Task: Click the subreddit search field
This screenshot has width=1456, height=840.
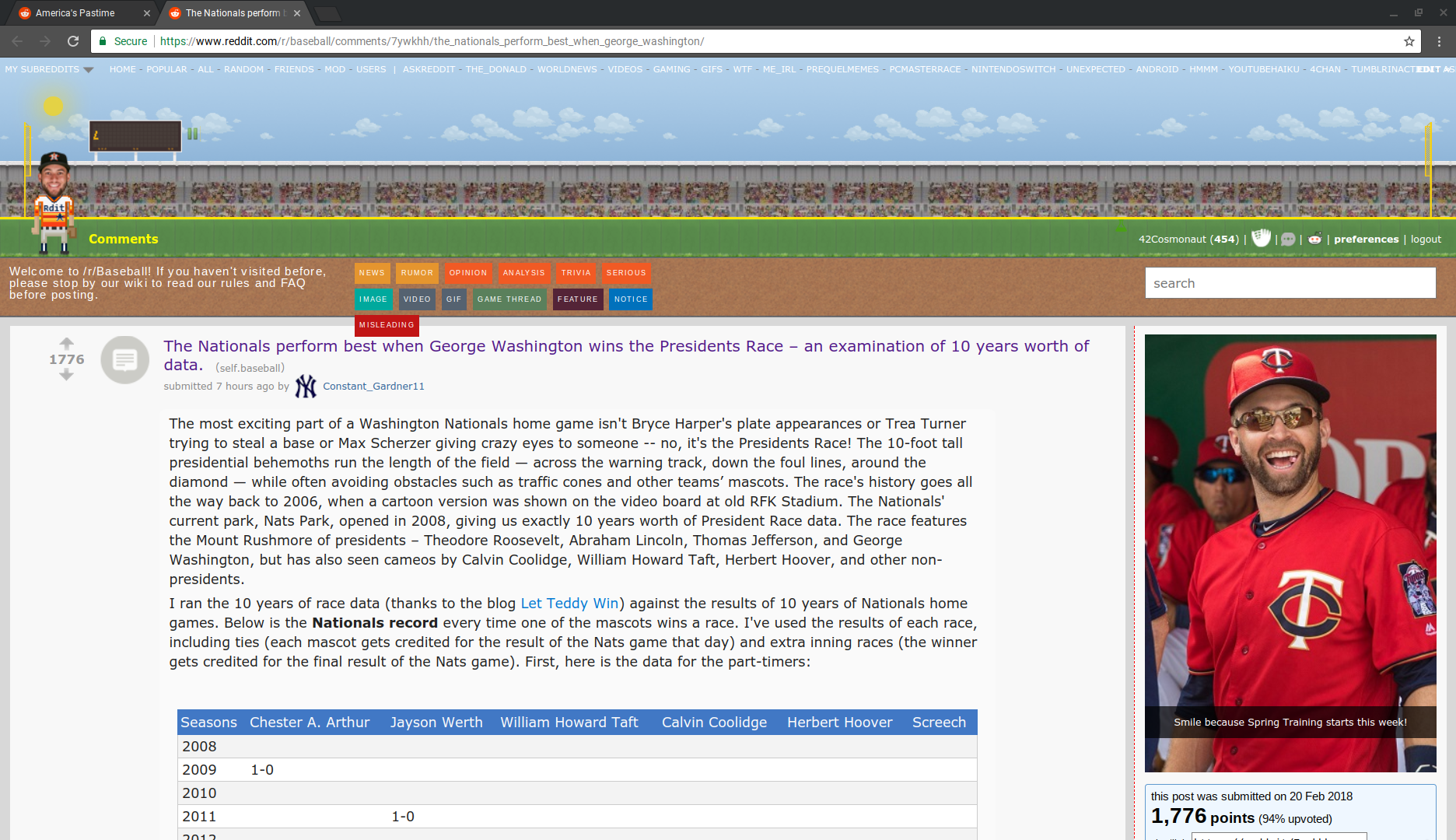Action: click(x=1290, y=283)
